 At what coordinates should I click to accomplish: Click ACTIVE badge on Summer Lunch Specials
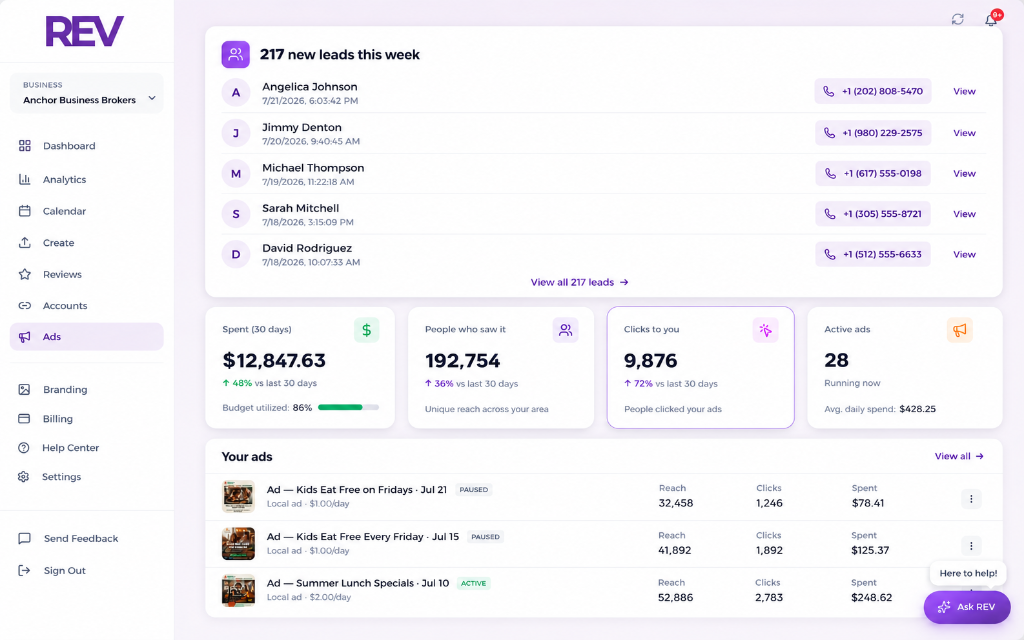[x=473, y=583]
